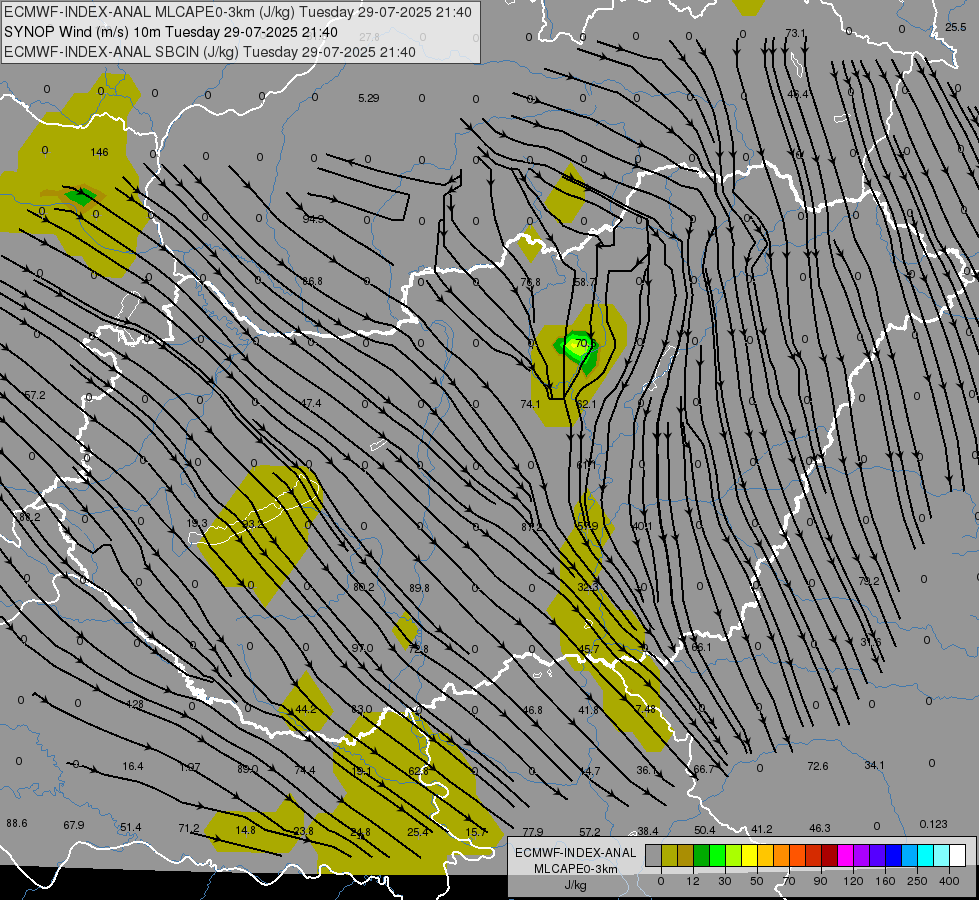Image resolution: width=979 pixels, height=900 pixels.
Task: Click the map value 79.2
Action: 868,581
